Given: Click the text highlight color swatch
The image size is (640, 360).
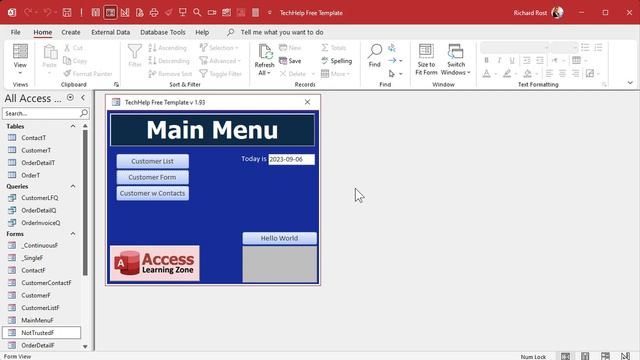Looking at the screenshot, I should click(507, 73).
